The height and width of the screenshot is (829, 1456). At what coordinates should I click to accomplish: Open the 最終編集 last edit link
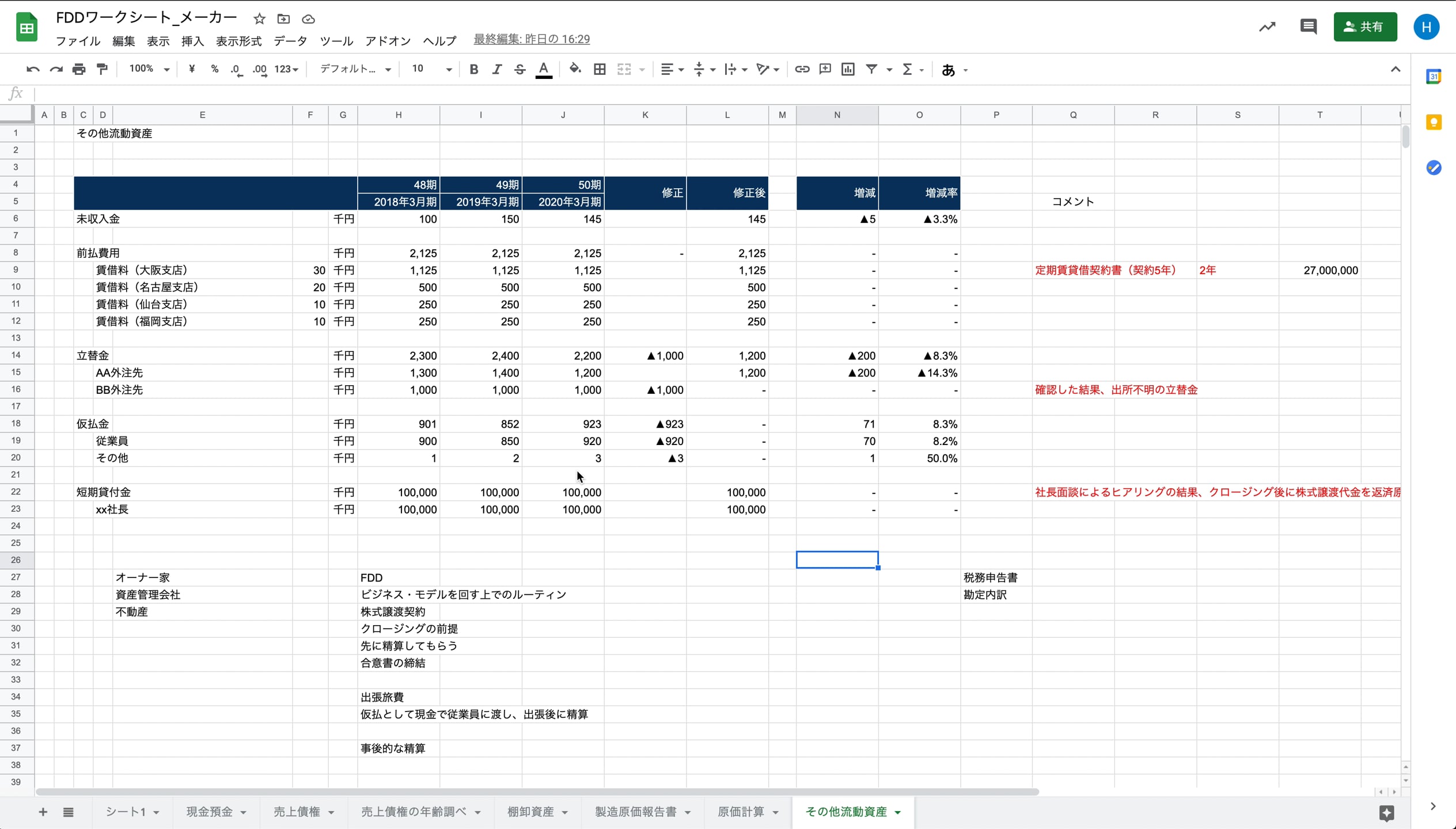click(531, 39)
